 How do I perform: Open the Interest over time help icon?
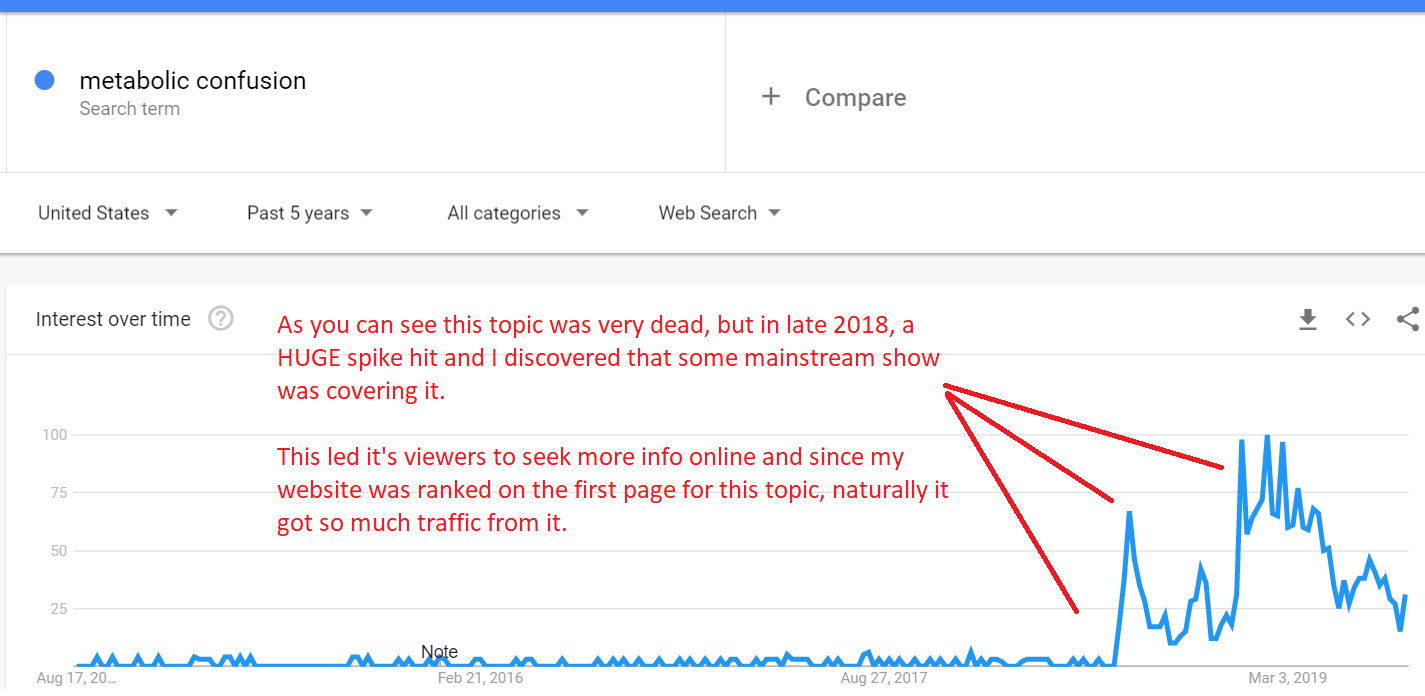220,319
